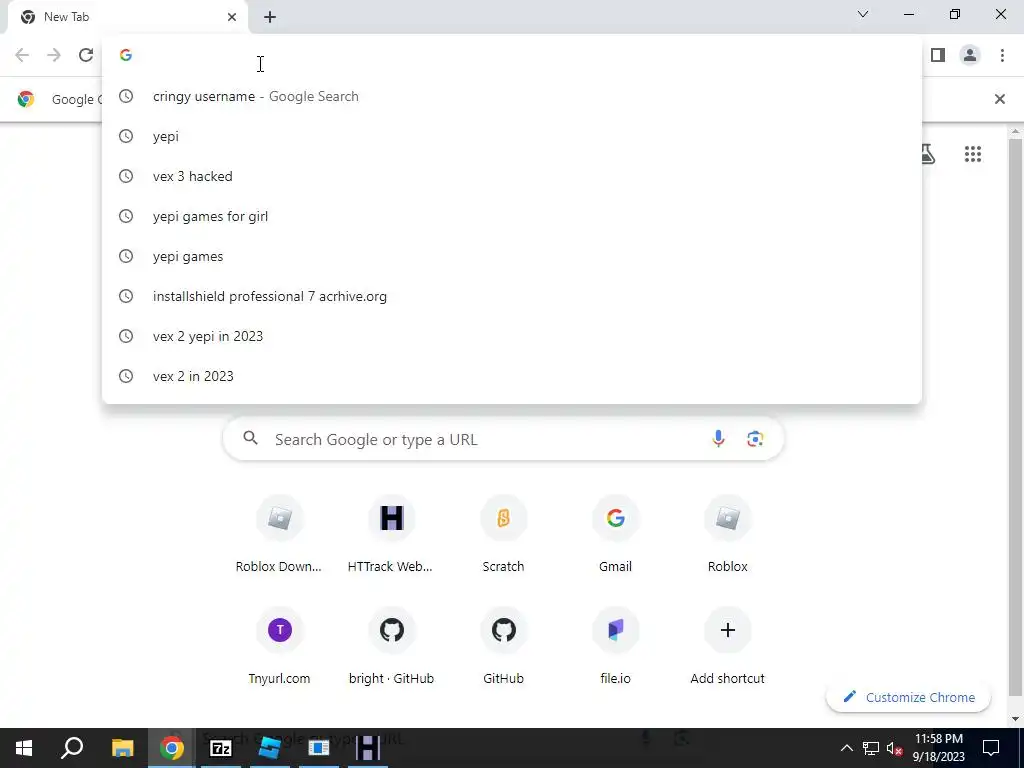Choose the 'yepi games' suggestion
The height and width of the screenshot is (768, 1024).
(511, 256)
